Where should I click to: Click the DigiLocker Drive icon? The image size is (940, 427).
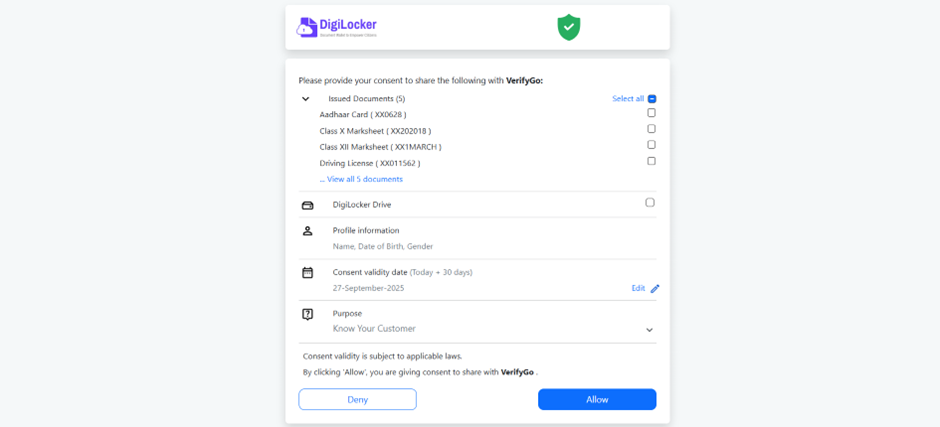(x=308, y=205)
